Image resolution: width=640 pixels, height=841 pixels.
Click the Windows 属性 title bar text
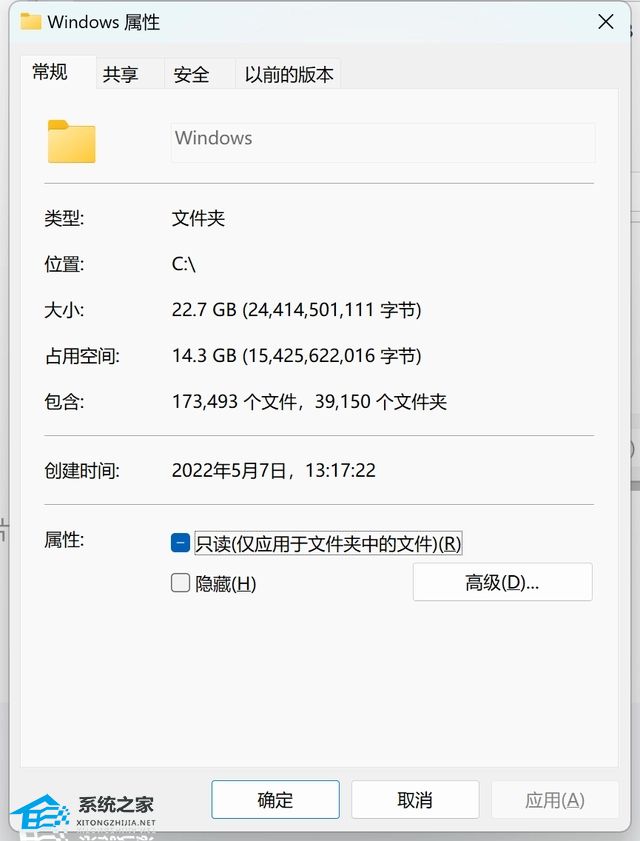click(x=104, y=22)
